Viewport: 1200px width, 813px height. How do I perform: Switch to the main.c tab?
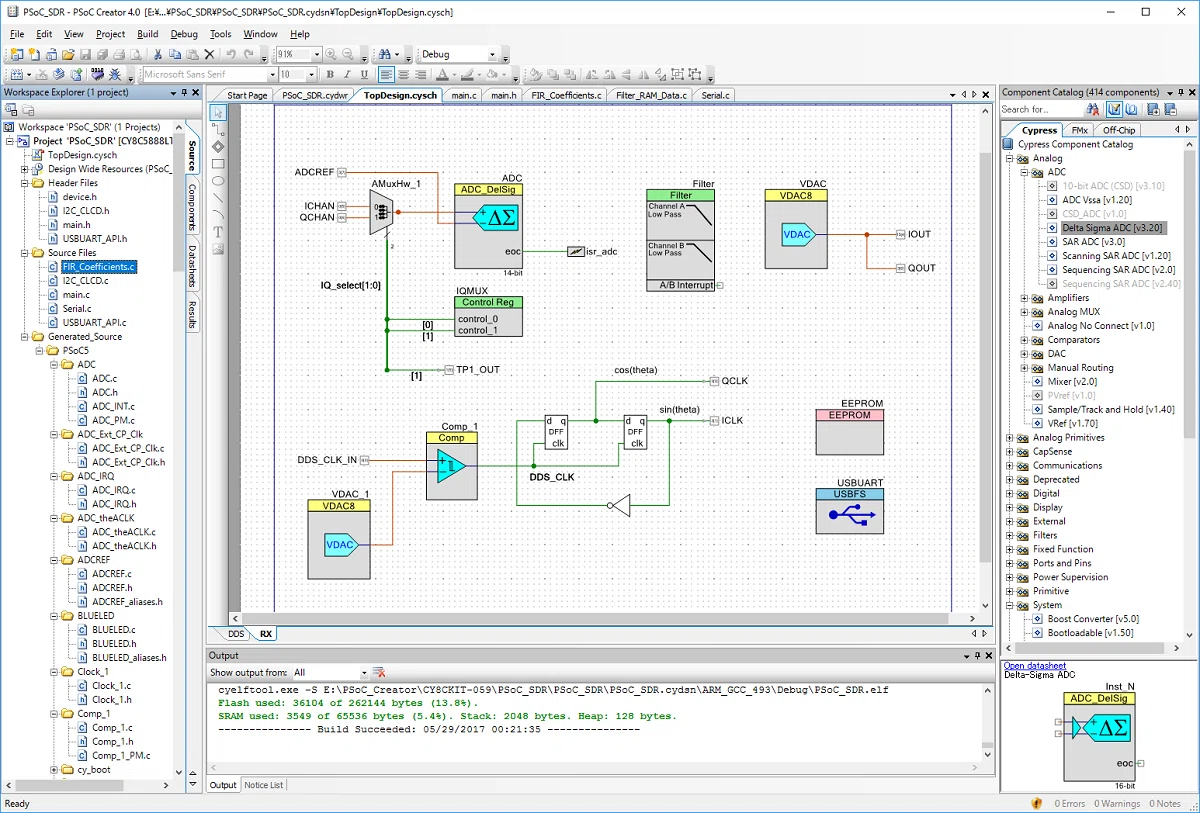[463, 95]
